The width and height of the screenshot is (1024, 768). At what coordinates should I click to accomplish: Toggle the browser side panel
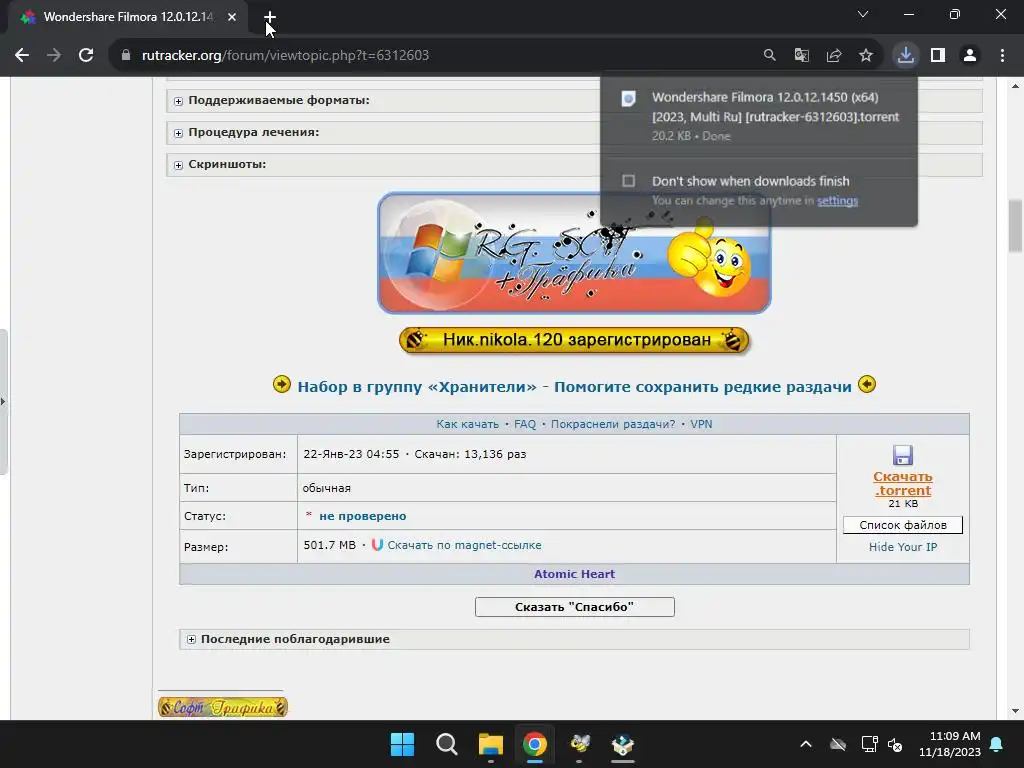(x=938, y=56)
